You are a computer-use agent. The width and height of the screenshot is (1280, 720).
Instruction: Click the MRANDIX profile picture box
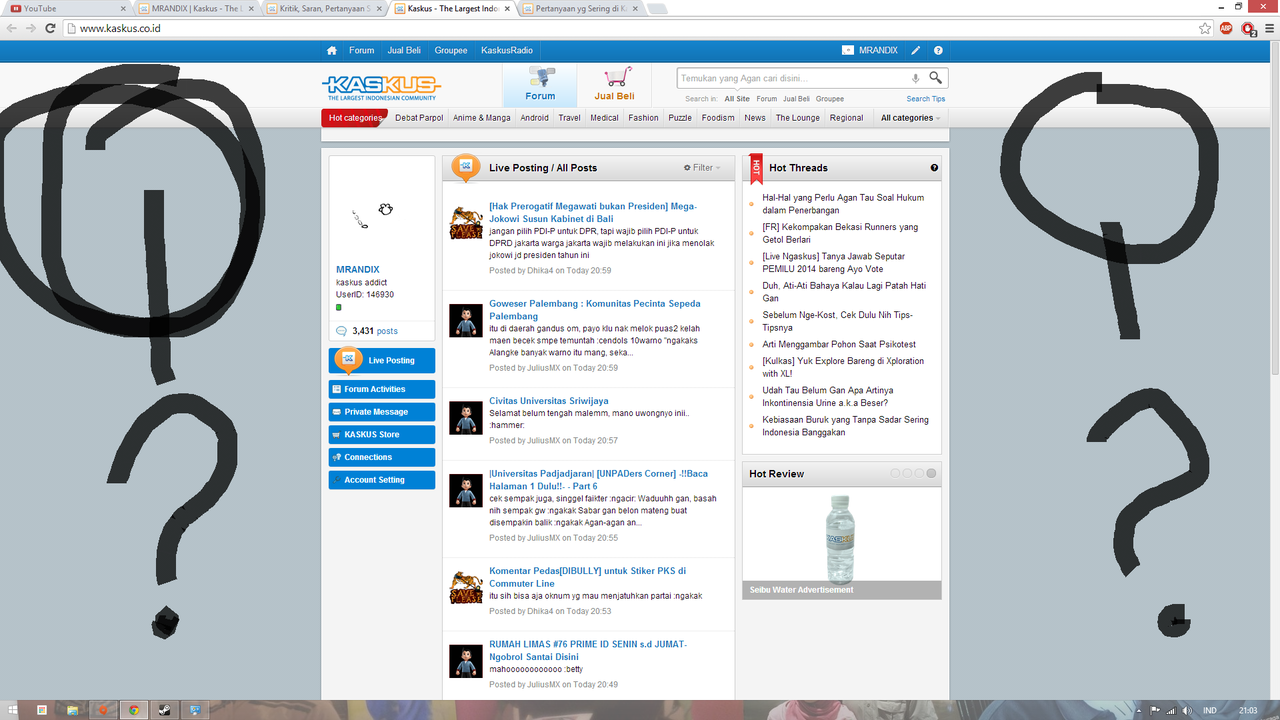pos(382,210)
